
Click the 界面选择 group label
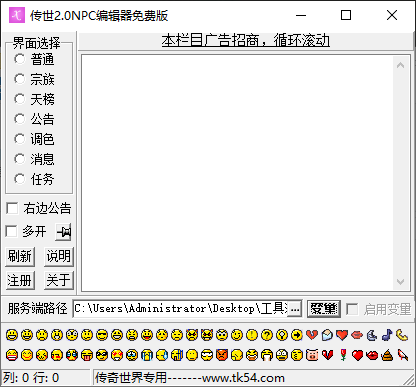[37, 43]
